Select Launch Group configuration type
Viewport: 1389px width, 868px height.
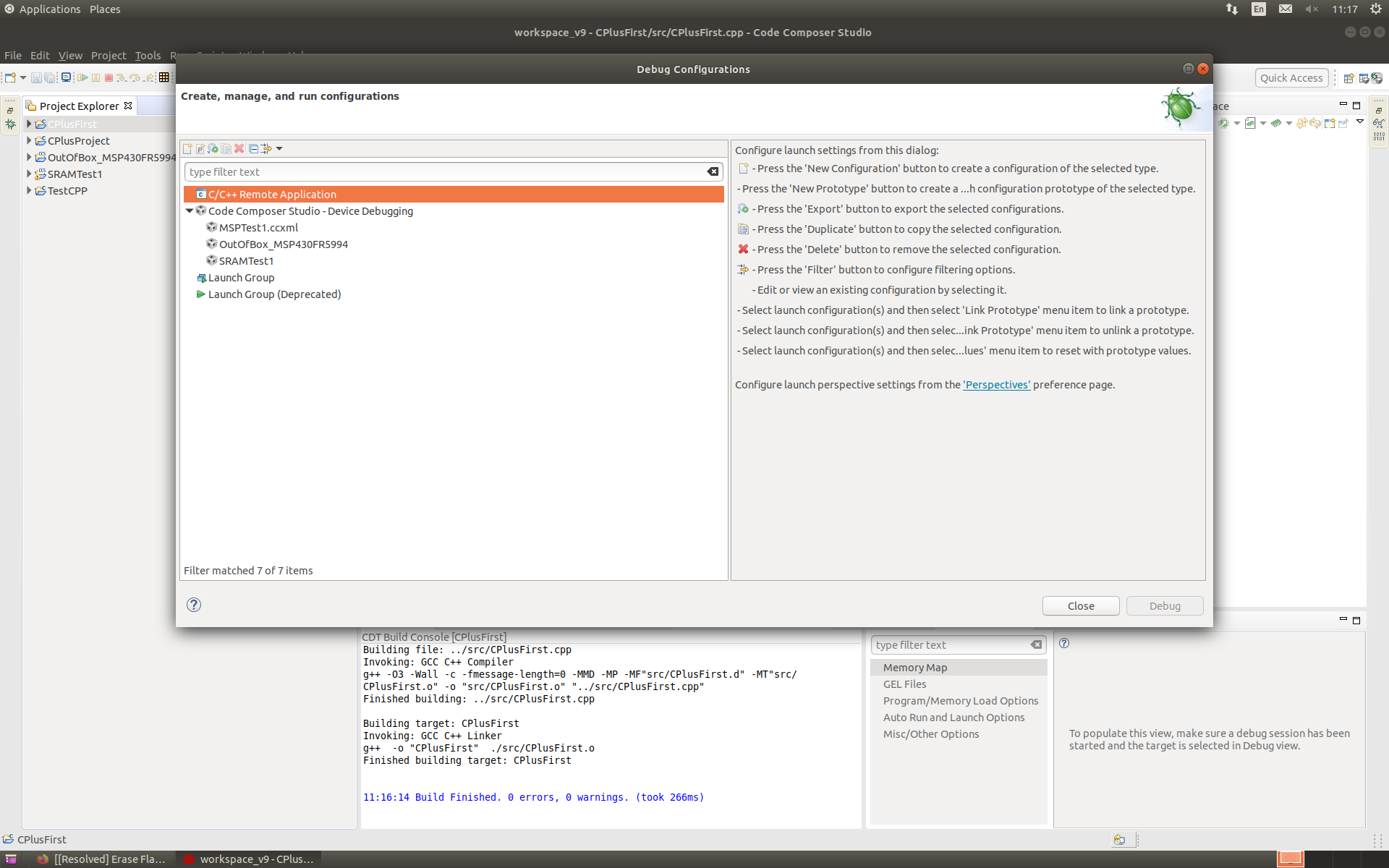point(241,278)
